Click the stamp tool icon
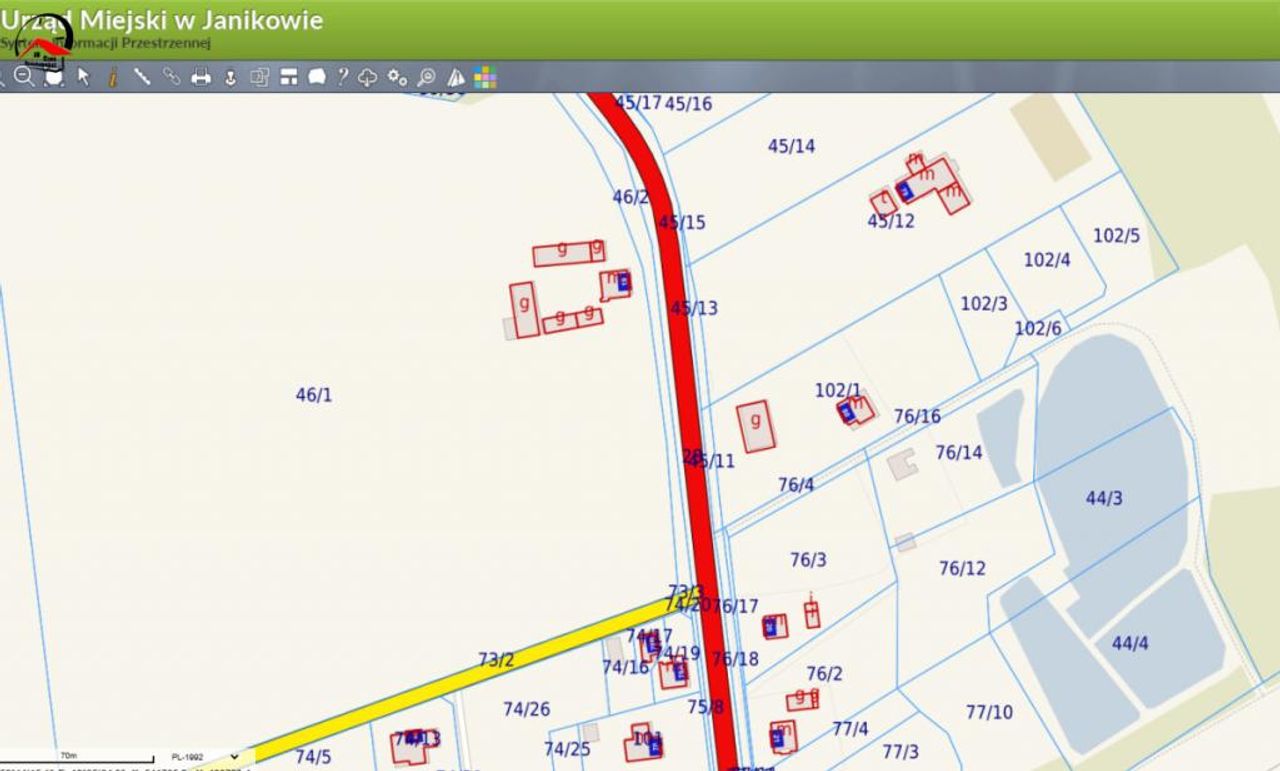The width and height of the screenshot is (1280, 771). pyautogui.click(x=230, y=77)
